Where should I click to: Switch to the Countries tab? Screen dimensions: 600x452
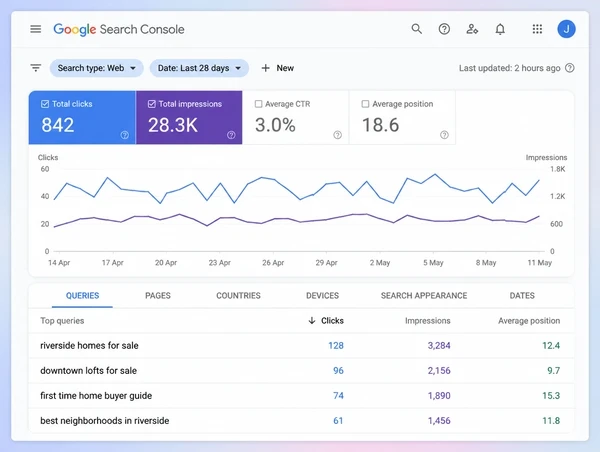[238, 296]
